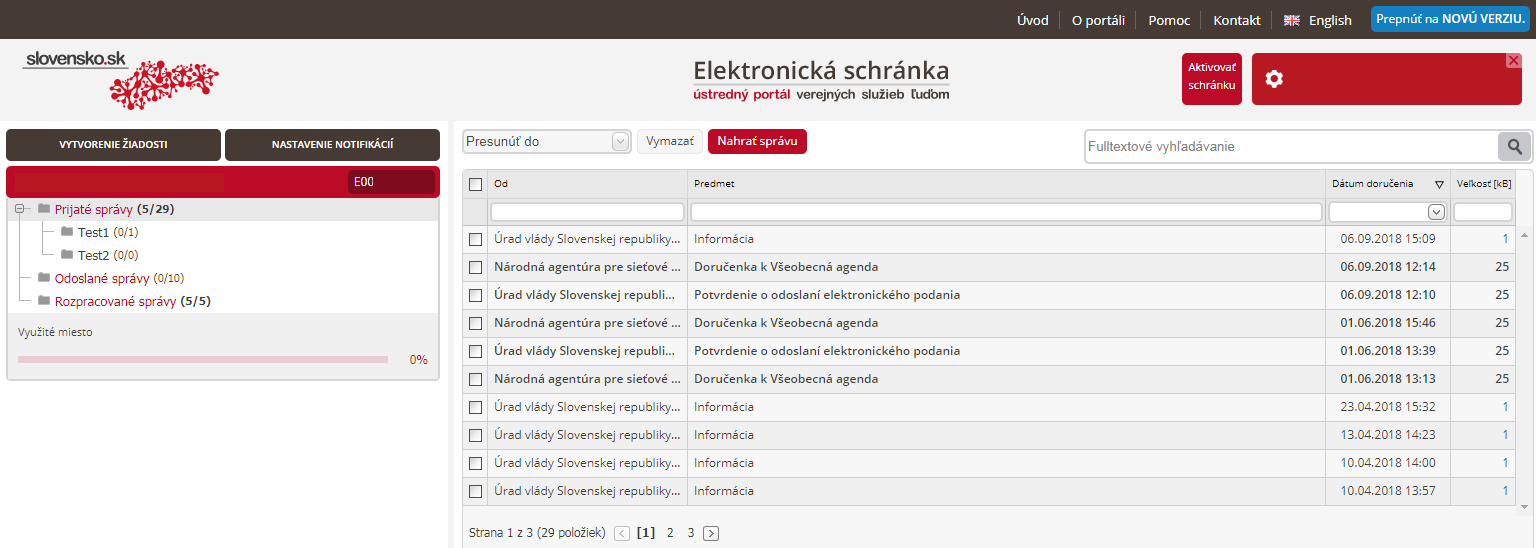Viewport: 1536px width, 548px height.
Task: Check the message from 06.09.2018 15:09
Action: pyautogui.click(x=476, y=239)
